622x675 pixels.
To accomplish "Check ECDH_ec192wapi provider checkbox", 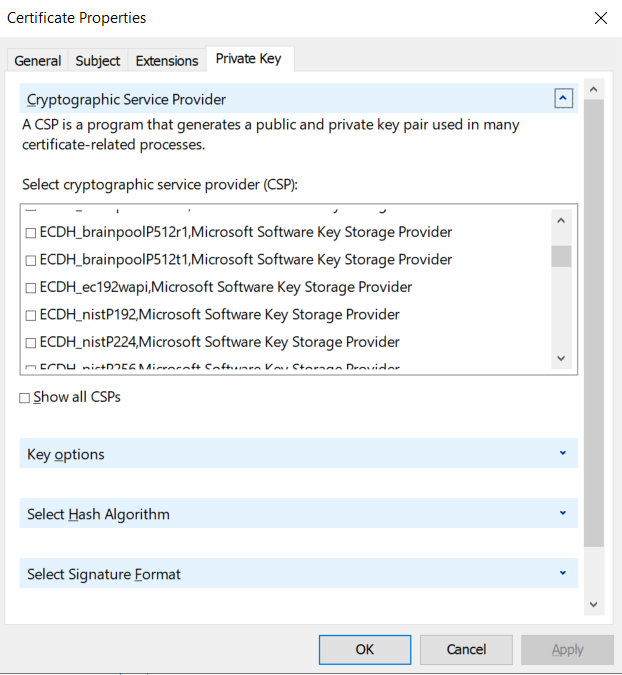I will (31, 288).
